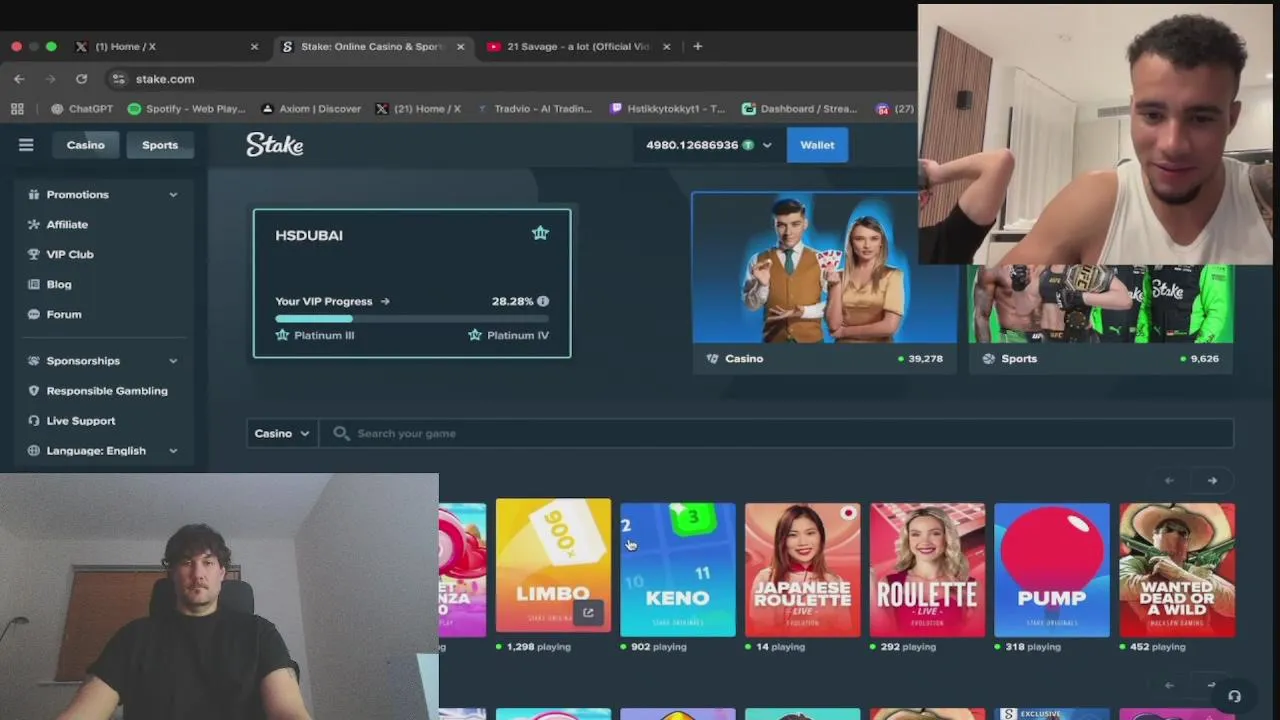Open Wanted Dead or a Wild tile
The image size is (1280, 720).
(1177, 570)
